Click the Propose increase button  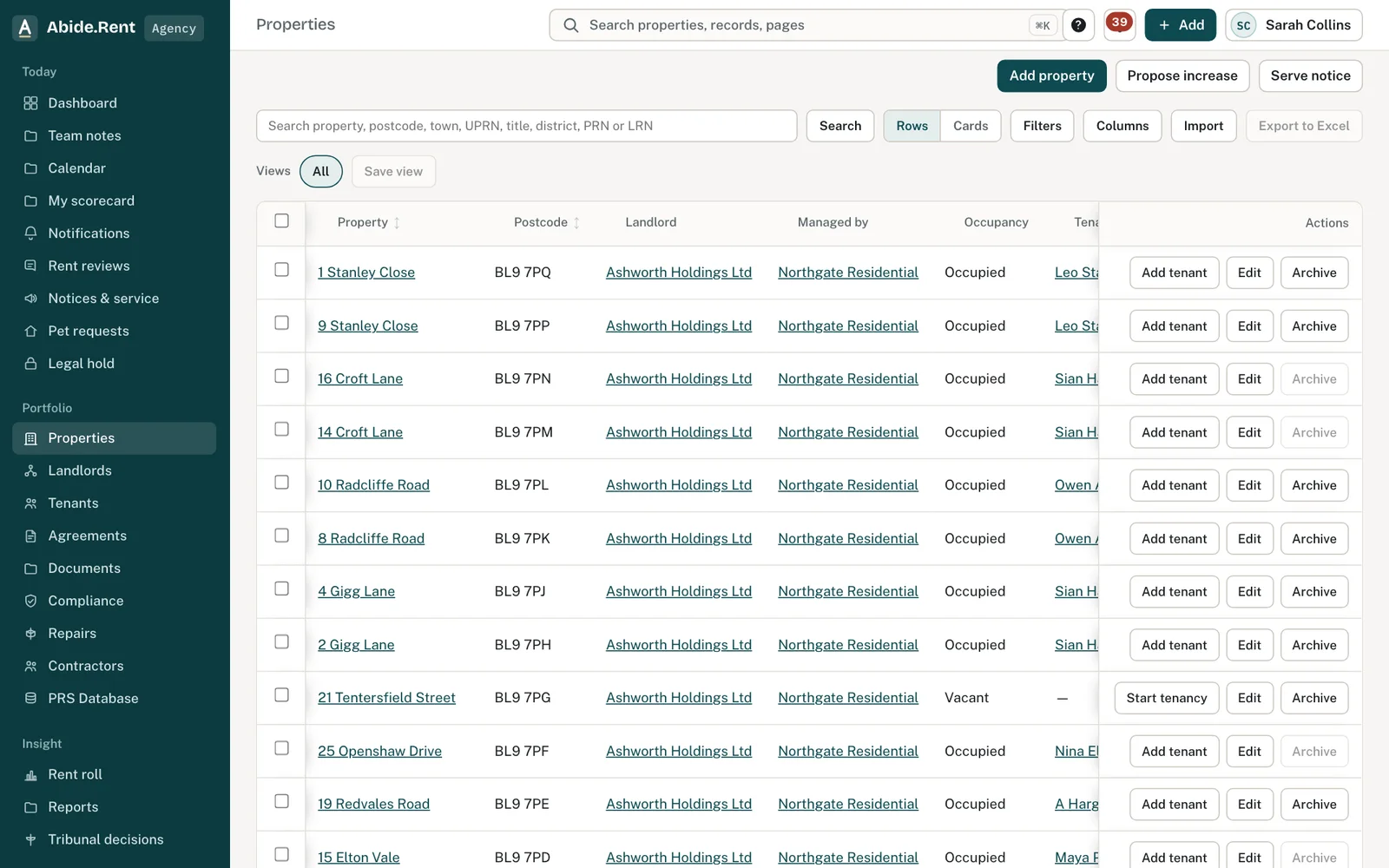click(x=1182, y=76)
